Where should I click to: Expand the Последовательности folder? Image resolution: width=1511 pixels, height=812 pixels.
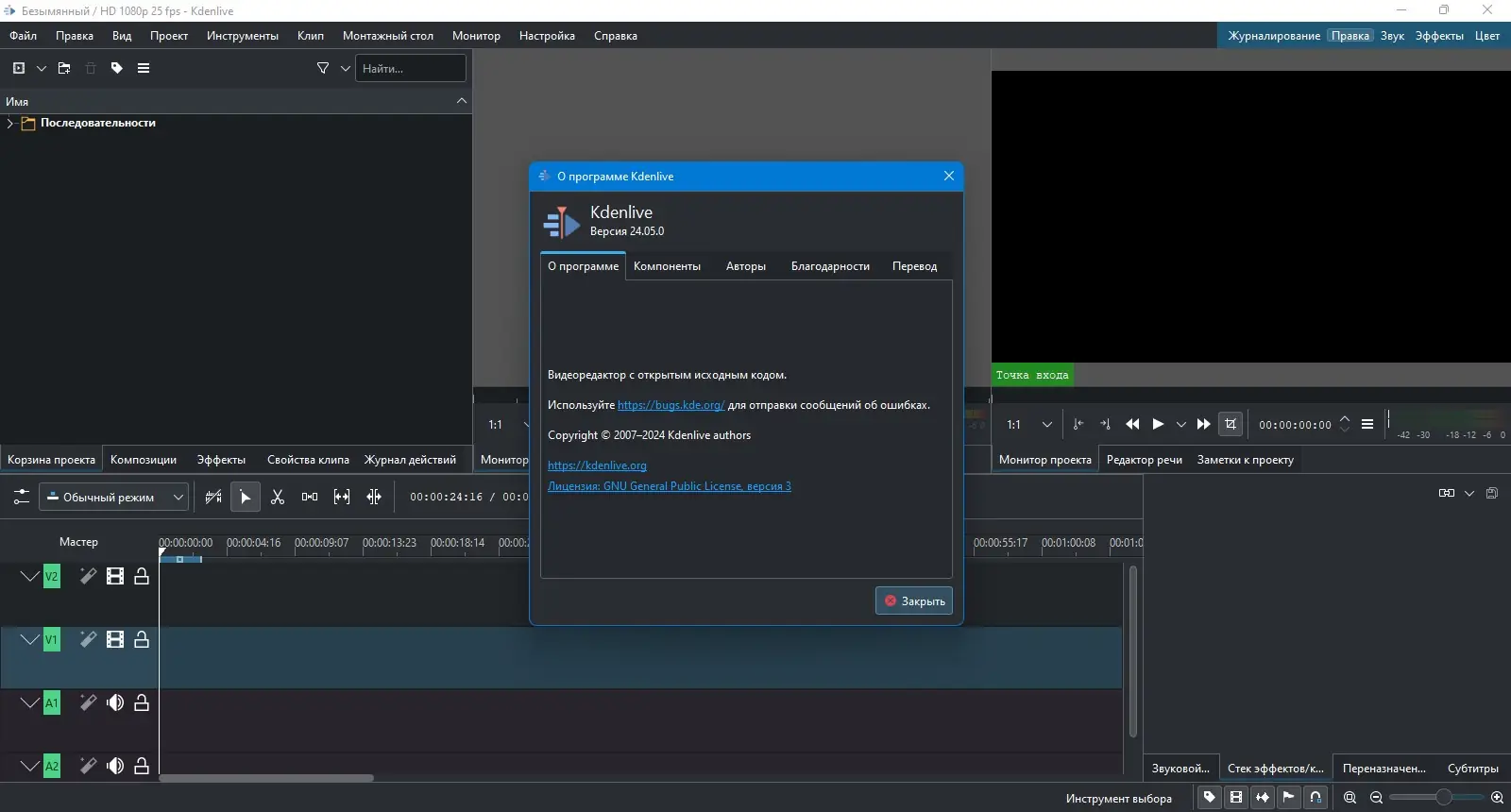(10, 124)
